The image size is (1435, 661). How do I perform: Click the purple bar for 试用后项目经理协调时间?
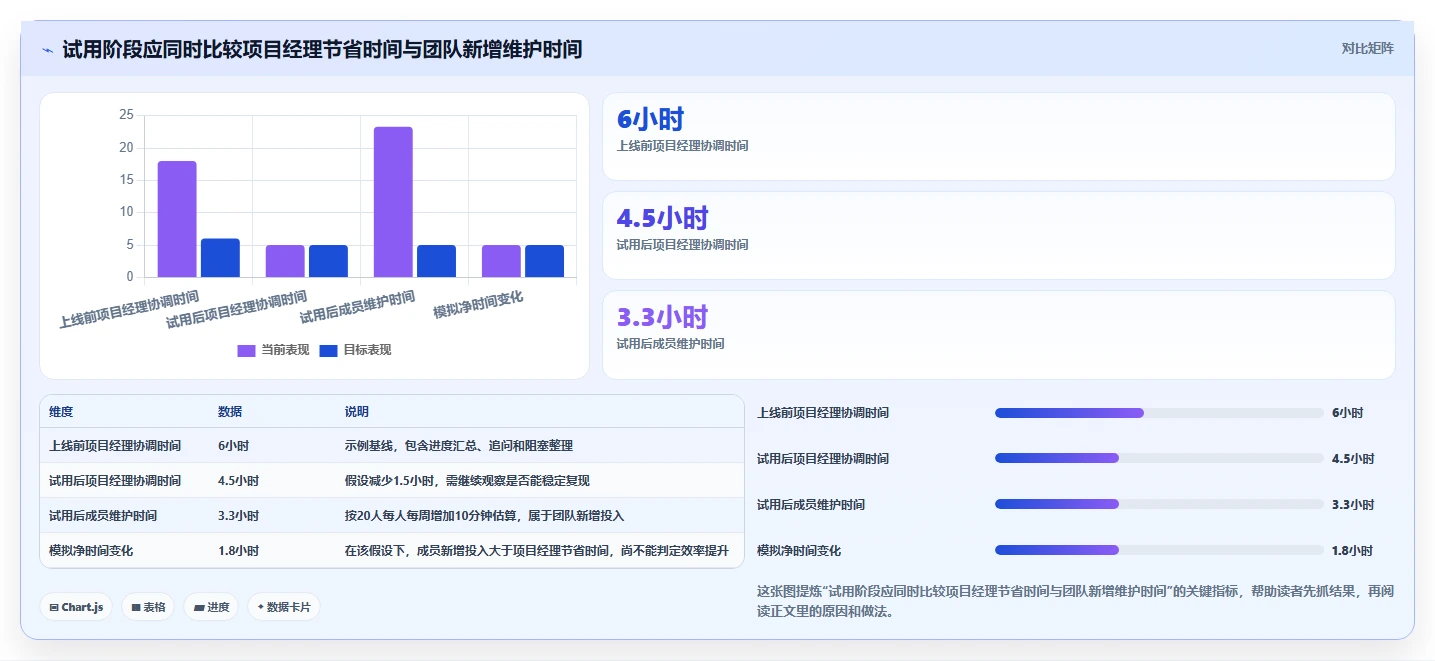(x=285, y=261)
